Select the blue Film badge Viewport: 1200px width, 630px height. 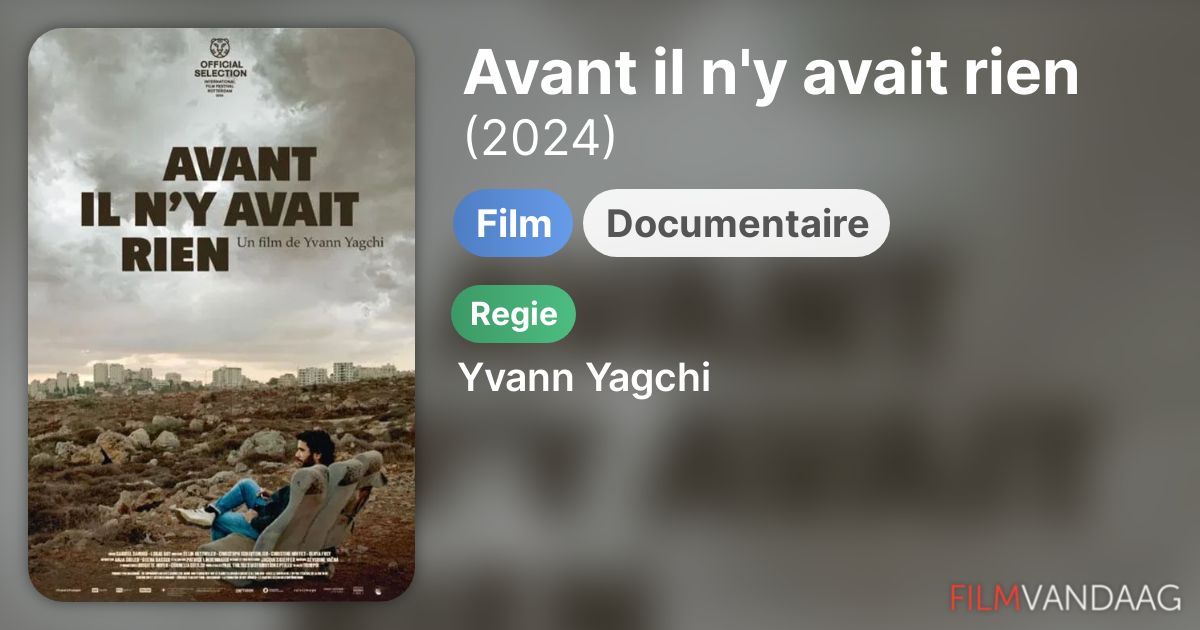point(513,223)
